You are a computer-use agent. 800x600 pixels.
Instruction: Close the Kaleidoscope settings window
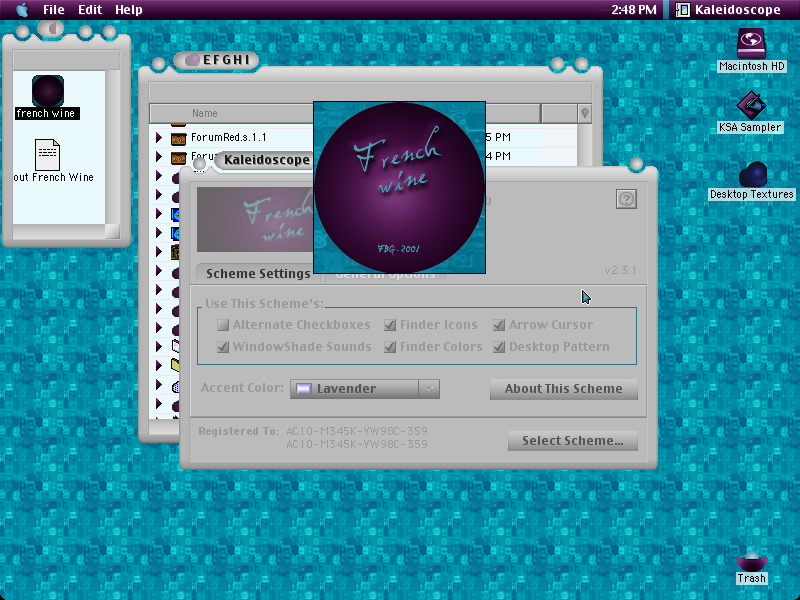click(199, 164)
